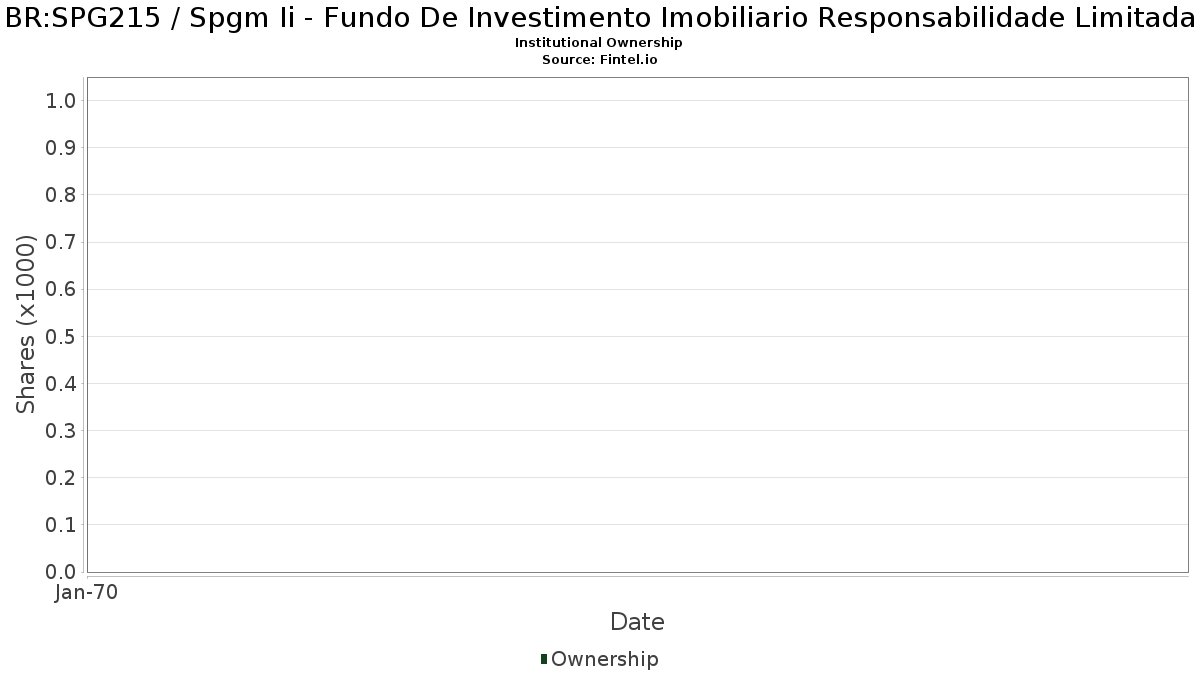Click the BR:SPG215 chart title
This screenshot has width=1200, height=675.
[x=600, y=19]
